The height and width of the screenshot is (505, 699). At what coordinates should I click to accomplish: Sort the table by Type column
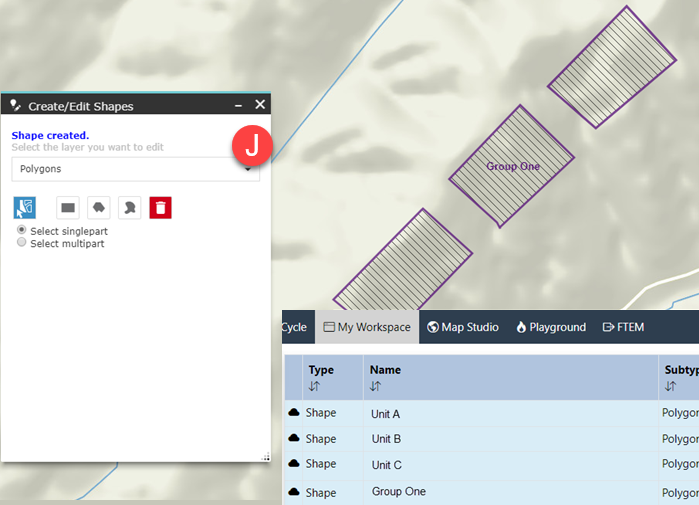coord(314,386)
